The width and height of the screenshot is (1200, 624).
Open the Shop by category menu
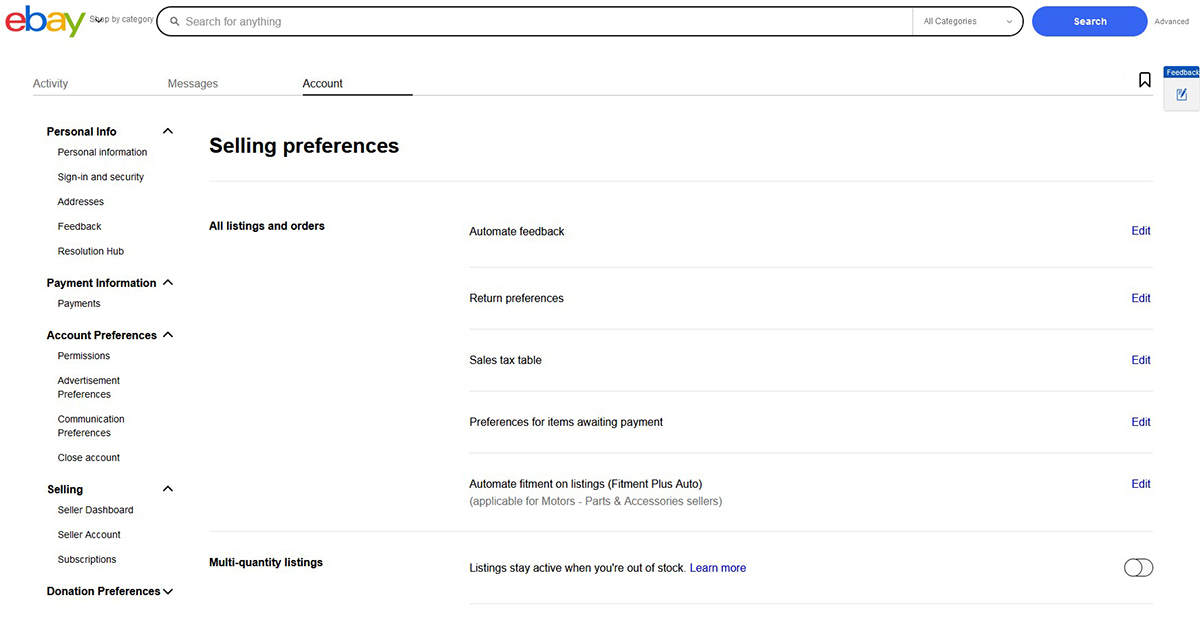coord(121,18)
